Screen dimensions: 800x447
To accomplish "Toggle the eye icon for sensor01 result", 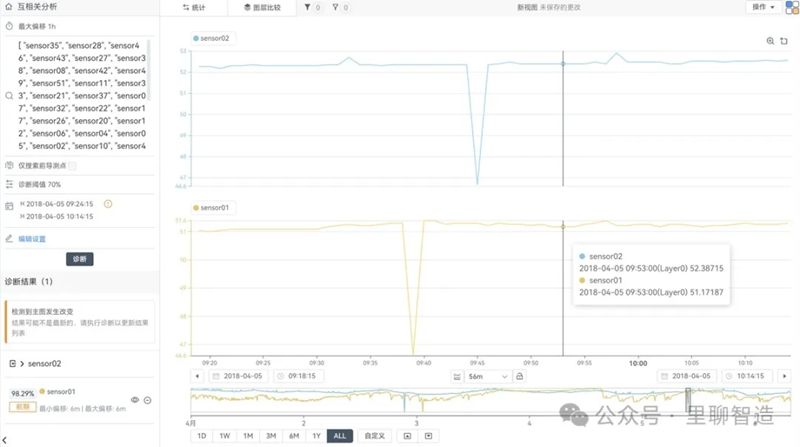I will pyautogui.click(x=135, y=400).
